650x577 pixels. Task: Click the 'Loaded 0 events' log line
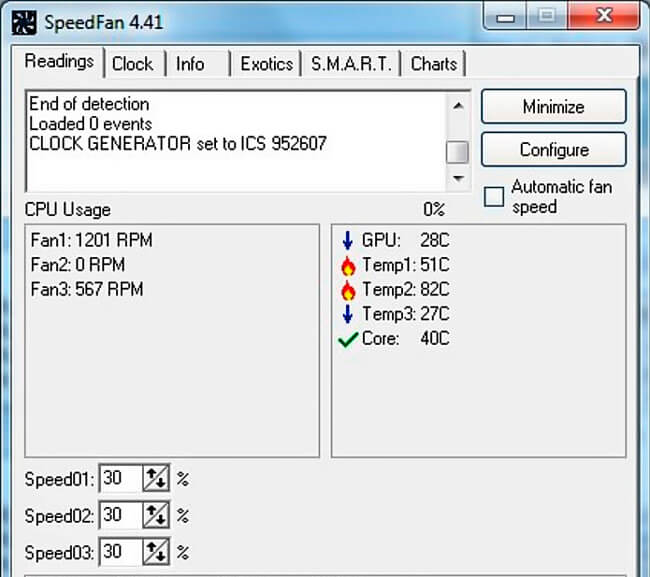pos(90,124)
